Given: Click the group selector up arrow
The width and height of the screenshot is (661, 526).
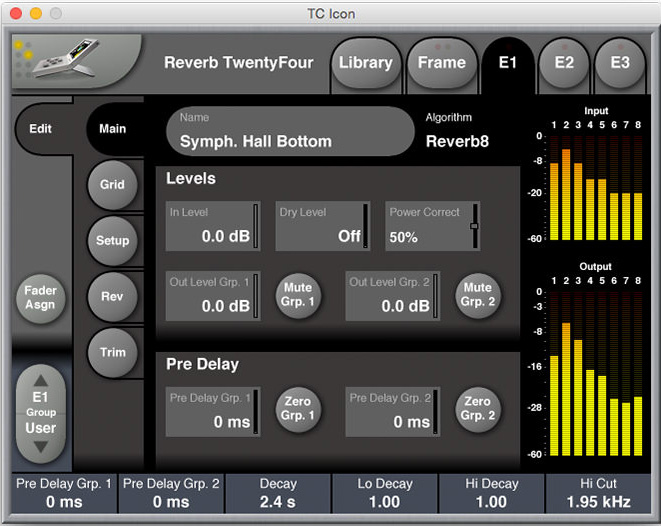Looking at the screenshot, I should 41,381.
